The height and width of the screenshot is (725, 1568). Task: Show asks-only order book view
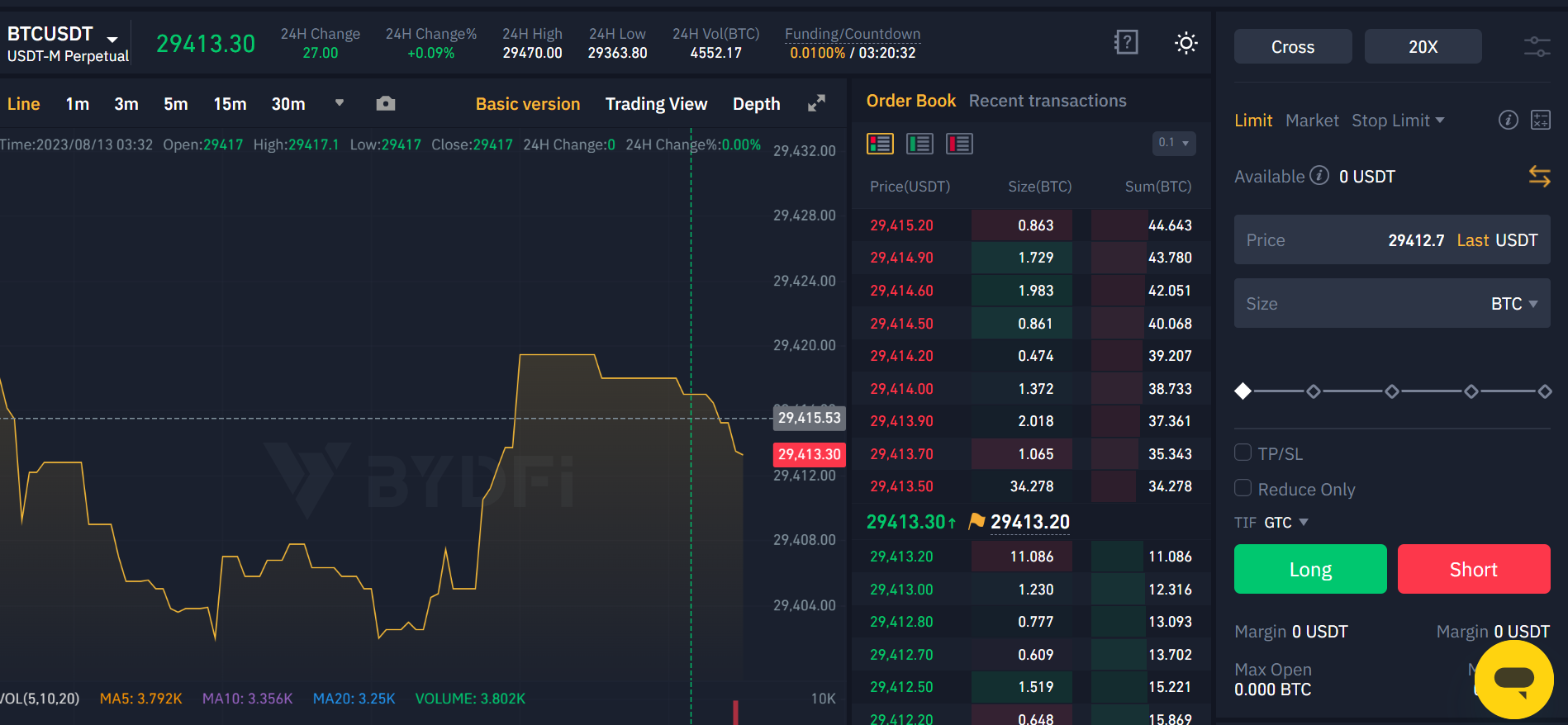(x=959, y=144)
